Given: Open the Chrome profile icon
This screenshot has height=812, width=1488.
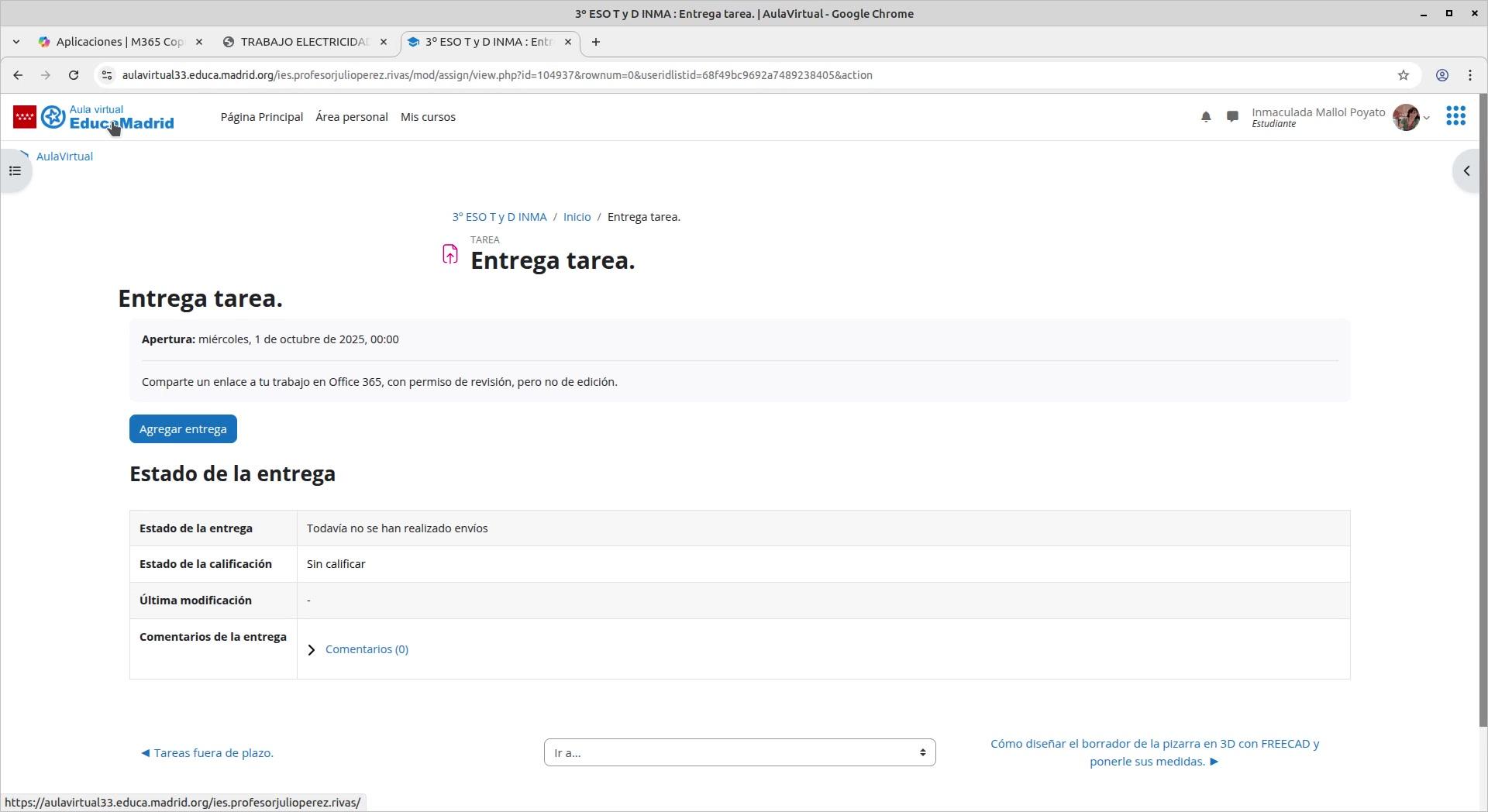Looking at the screenshot, I should pyautogui.click(x=1442, y=75).
